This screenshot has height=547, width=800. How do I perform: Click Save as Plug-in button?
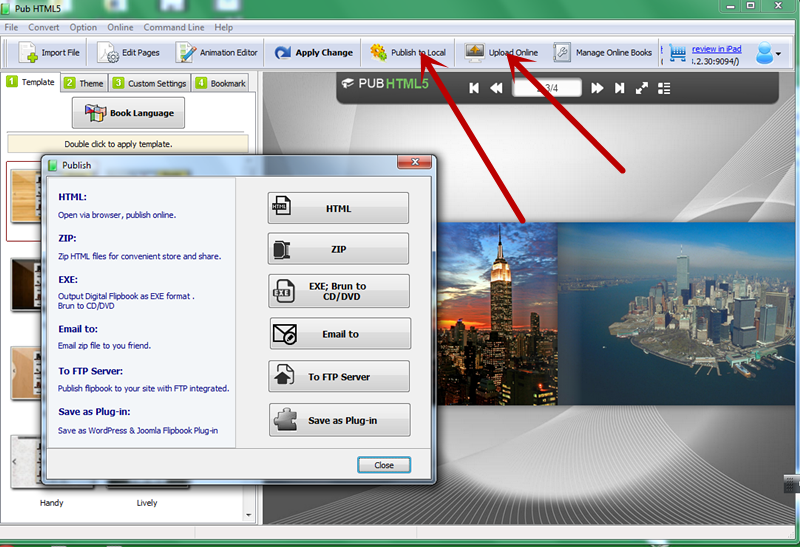click(x=340, y=420)
